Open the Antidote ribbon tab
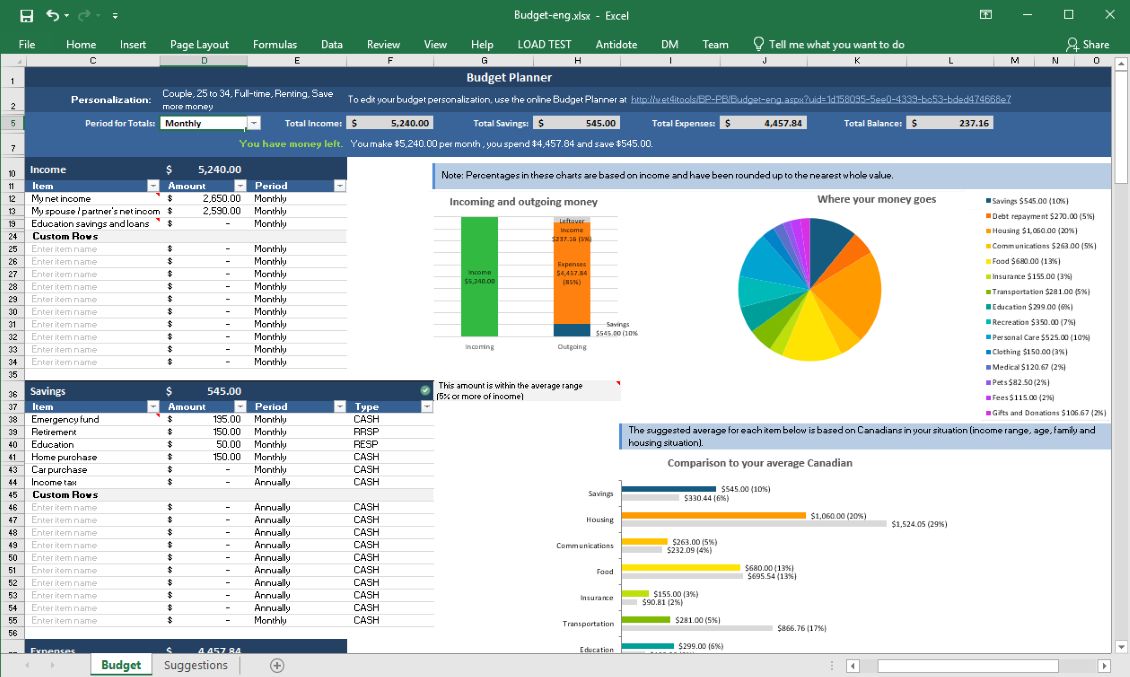 point(616,44)
